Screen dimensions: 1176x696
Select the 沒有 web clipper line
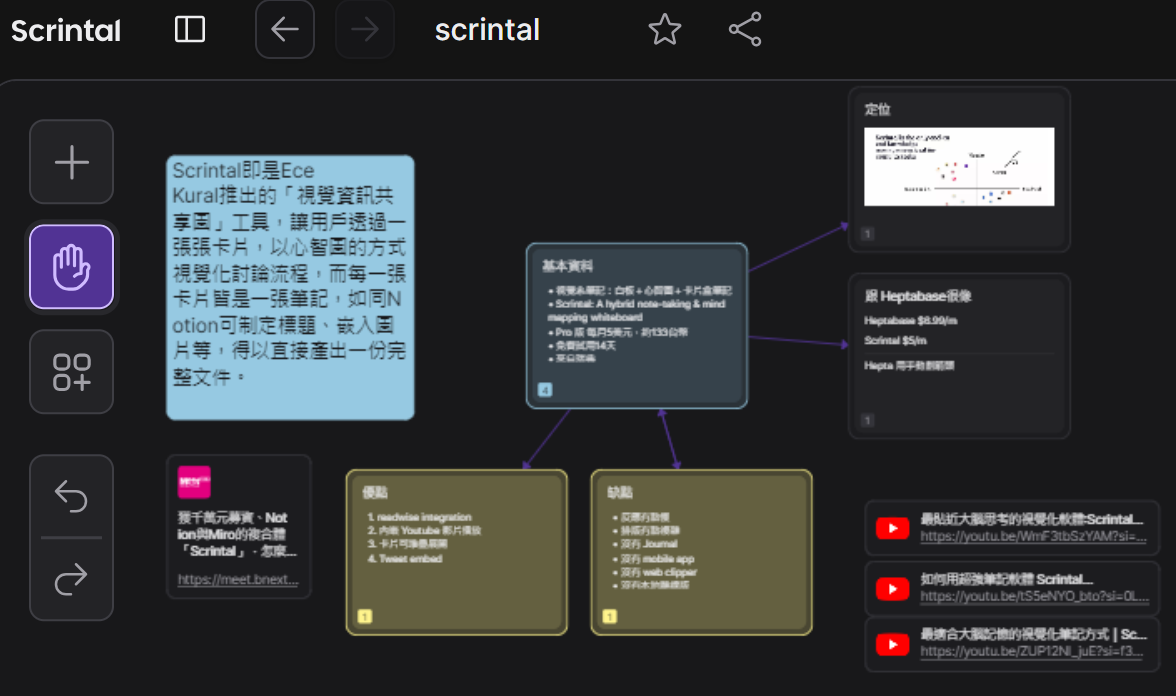tap(655, 572)
